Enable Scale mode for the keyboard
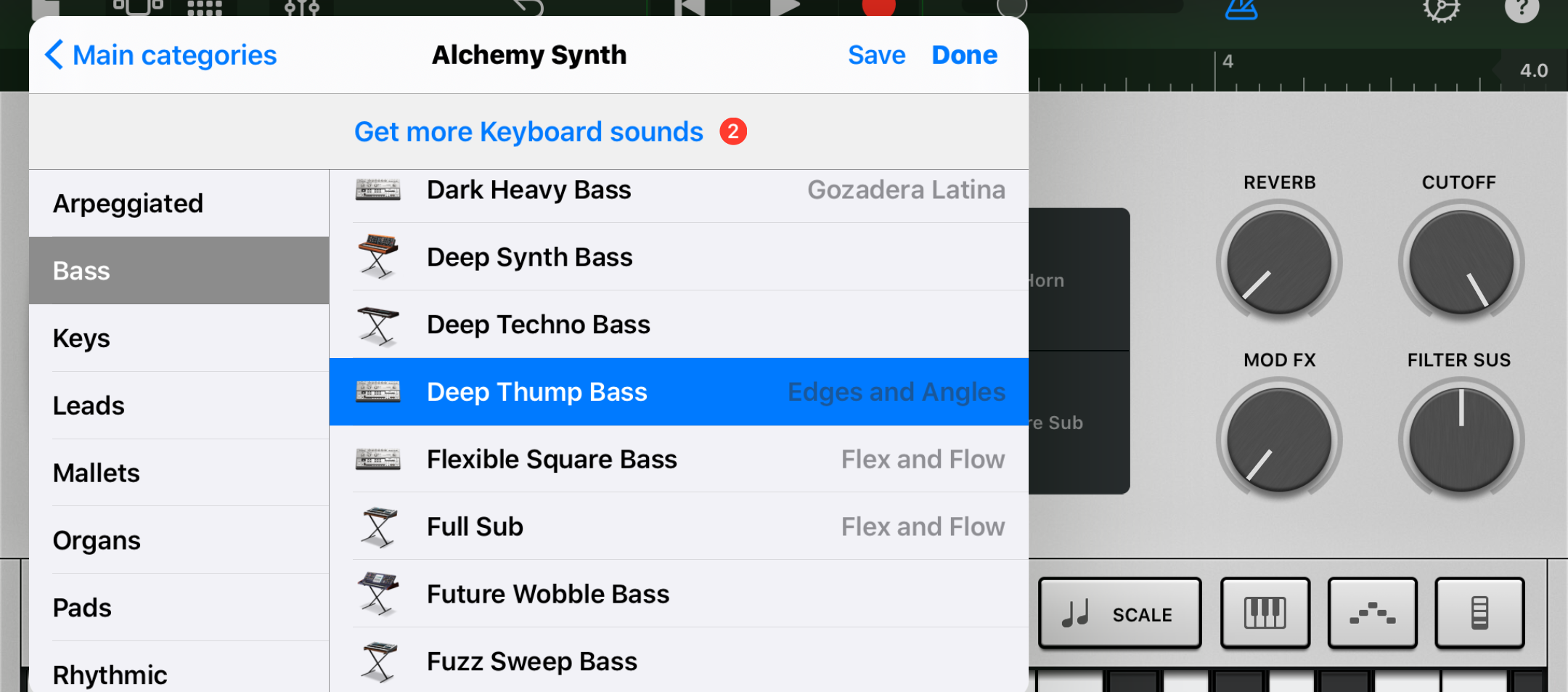Viewport: 1568px width, 692px height. click(x=1119, y=612)
